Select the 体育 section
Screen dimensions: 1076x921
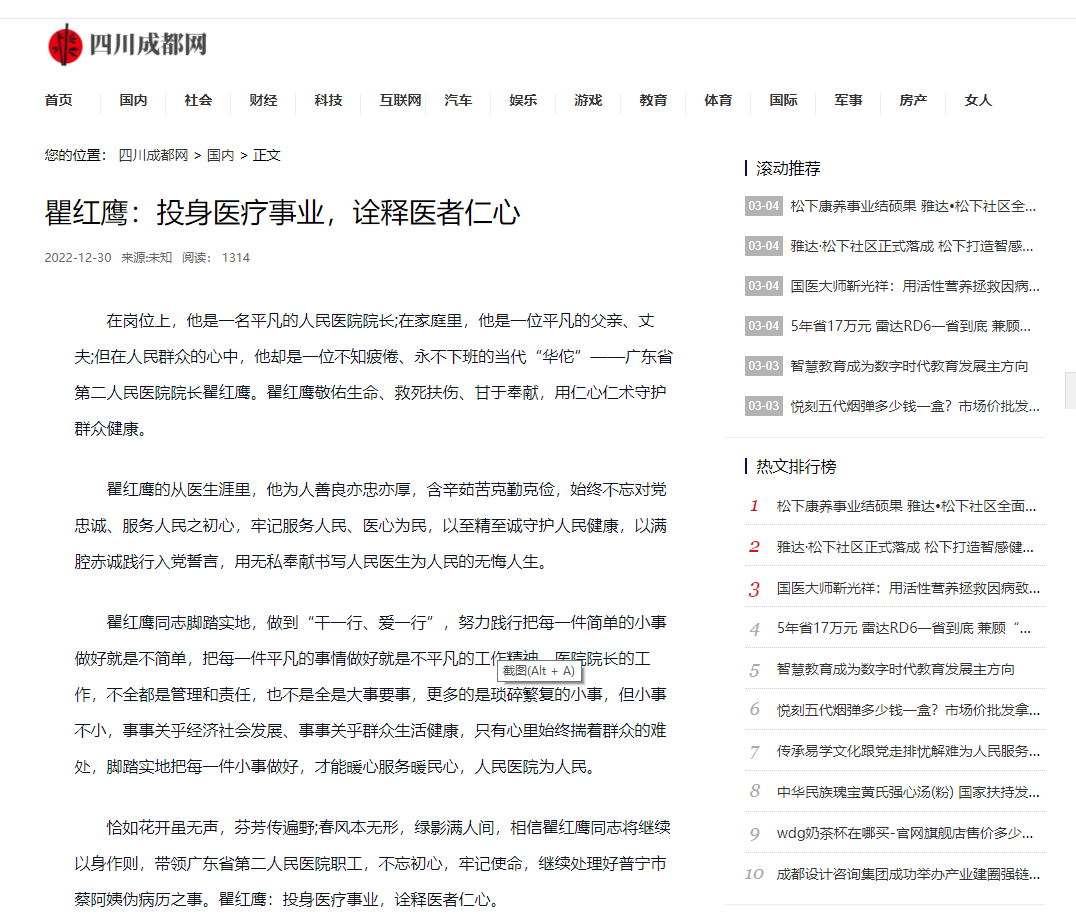(x=718, y=100)
